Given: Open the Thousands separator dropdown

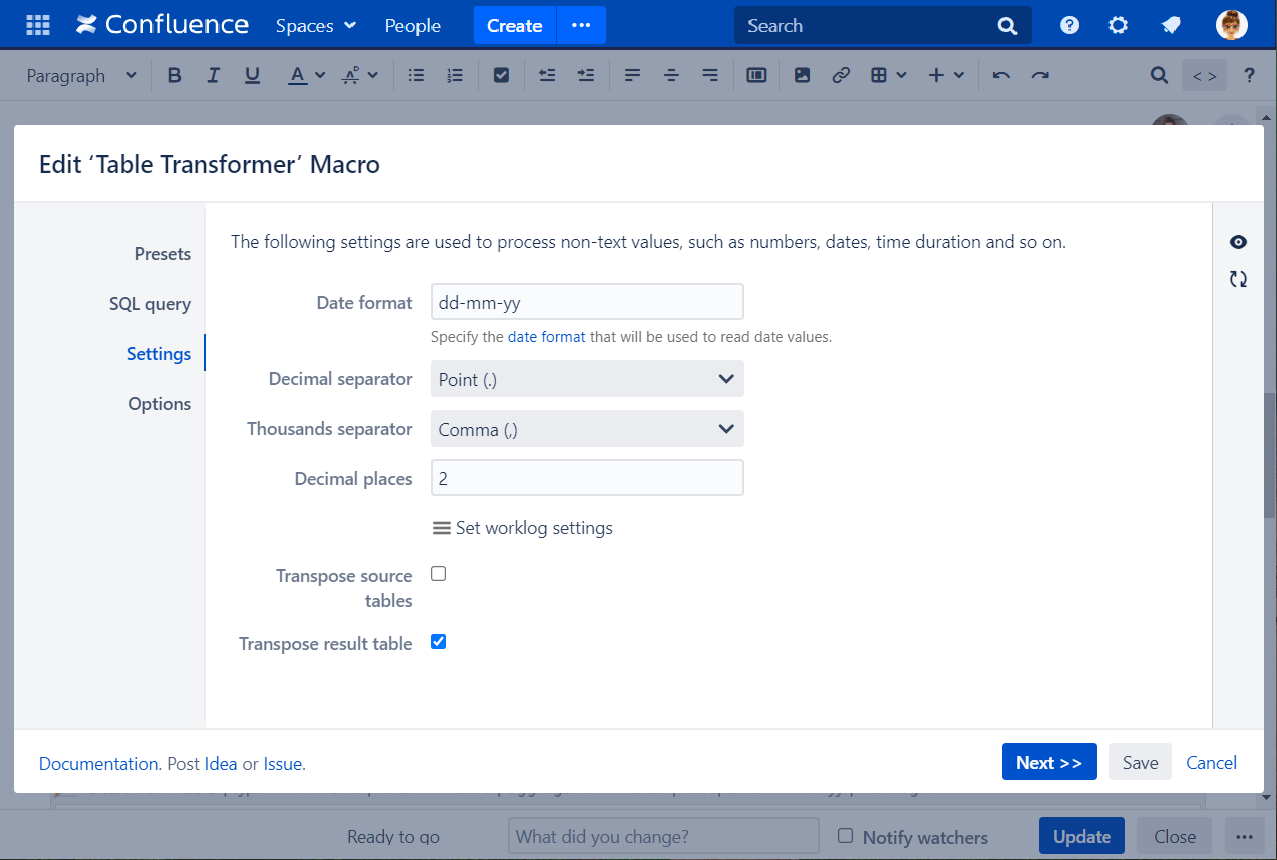Looking at the screenshot, I should [x=587, y=429].
